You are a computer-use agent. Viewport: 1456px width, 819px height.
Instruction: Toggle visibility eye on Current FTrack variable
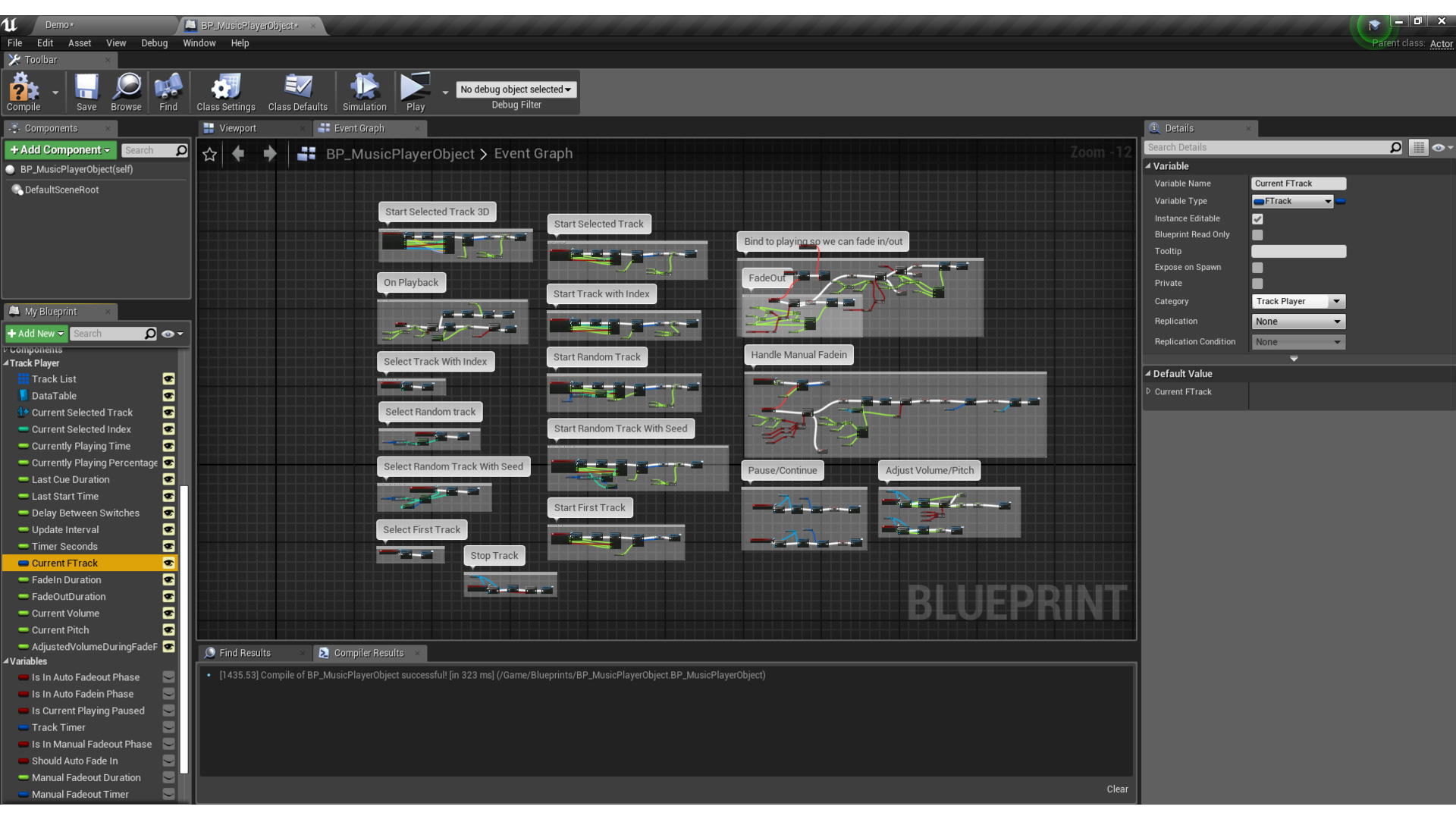(x=168, y=563)
